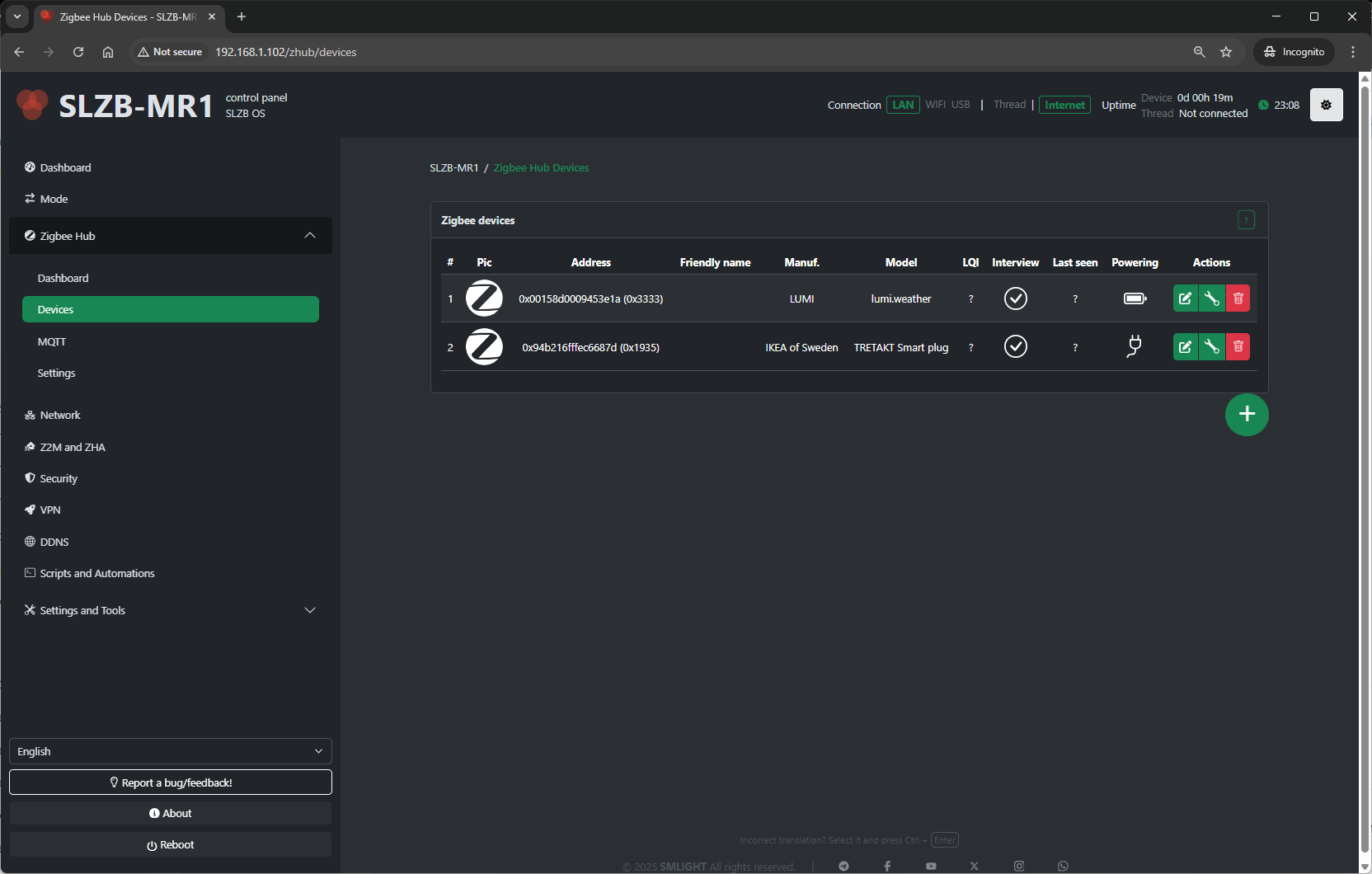Open the gear settings icon in header

click(1326, 105)
